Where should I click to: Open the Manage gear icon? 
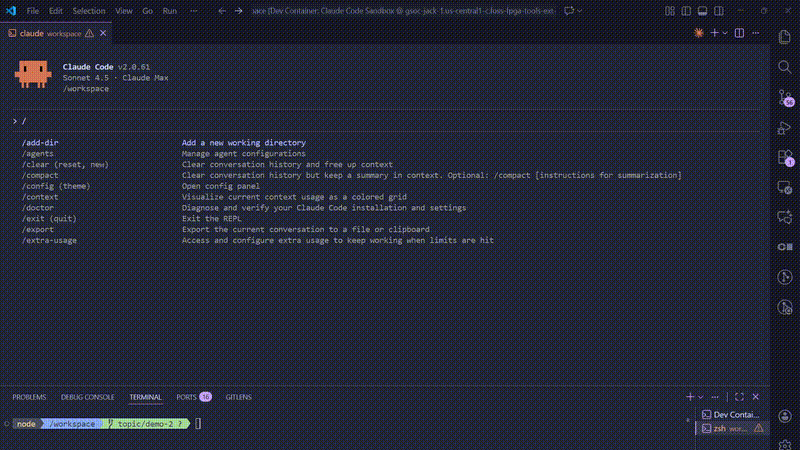point(785,444)
